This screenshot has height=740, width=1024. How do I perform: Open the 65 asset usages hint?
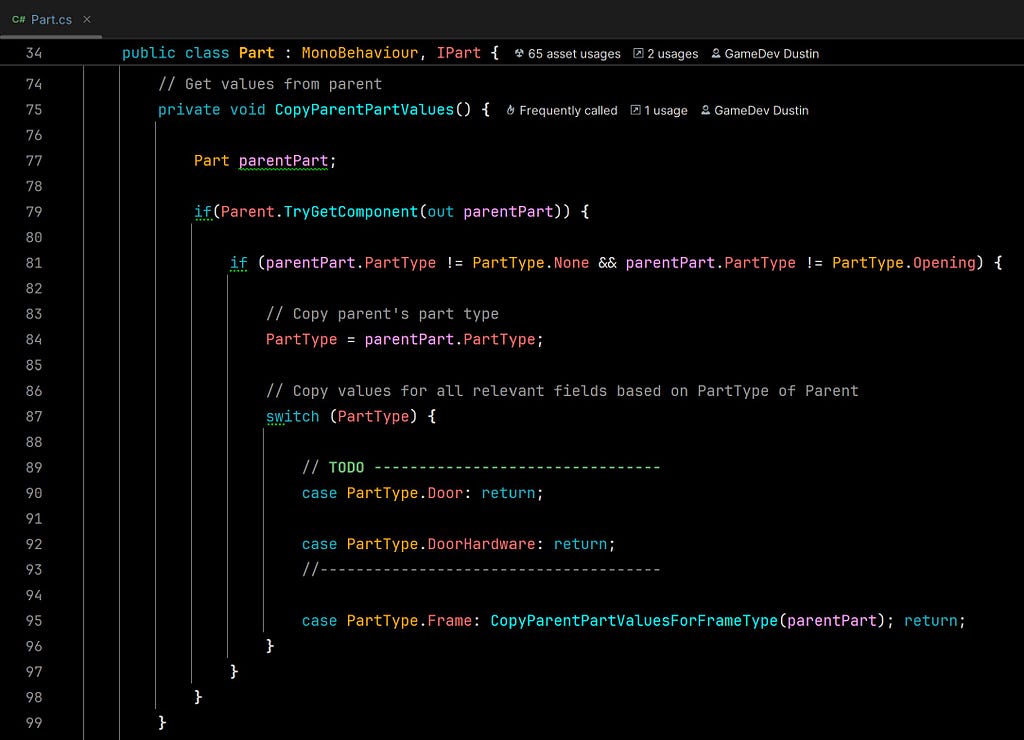pos(567,54)
